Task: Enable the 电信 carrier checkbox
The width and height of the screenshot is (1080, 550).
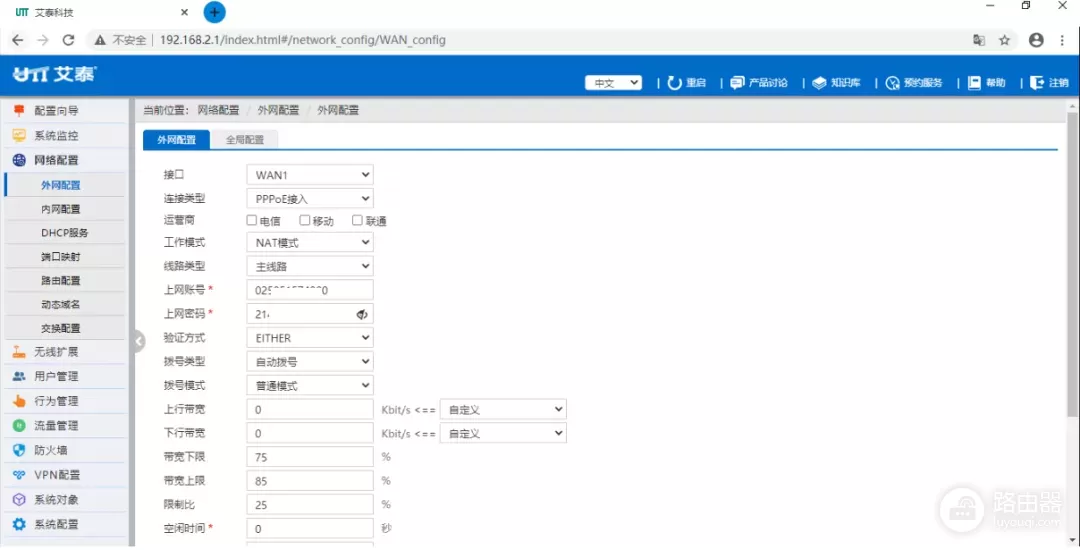Action: pos(252,221)
